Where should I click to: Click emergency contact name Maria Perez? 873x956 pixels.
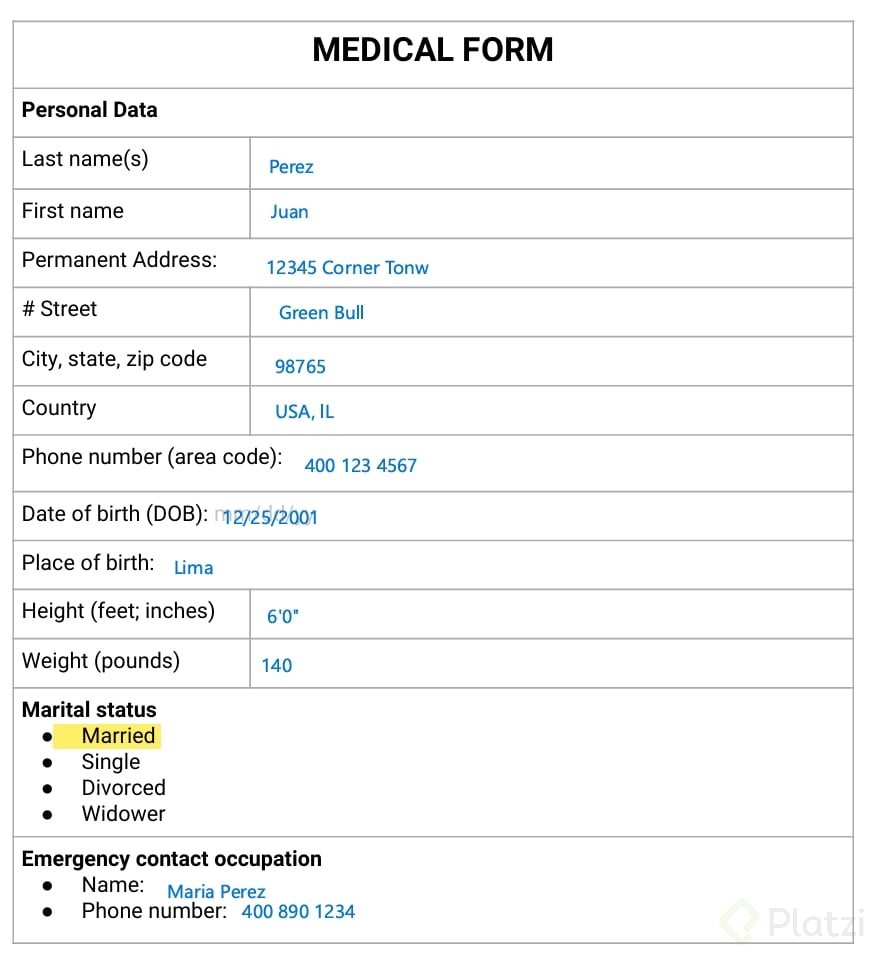click(216, 892)
